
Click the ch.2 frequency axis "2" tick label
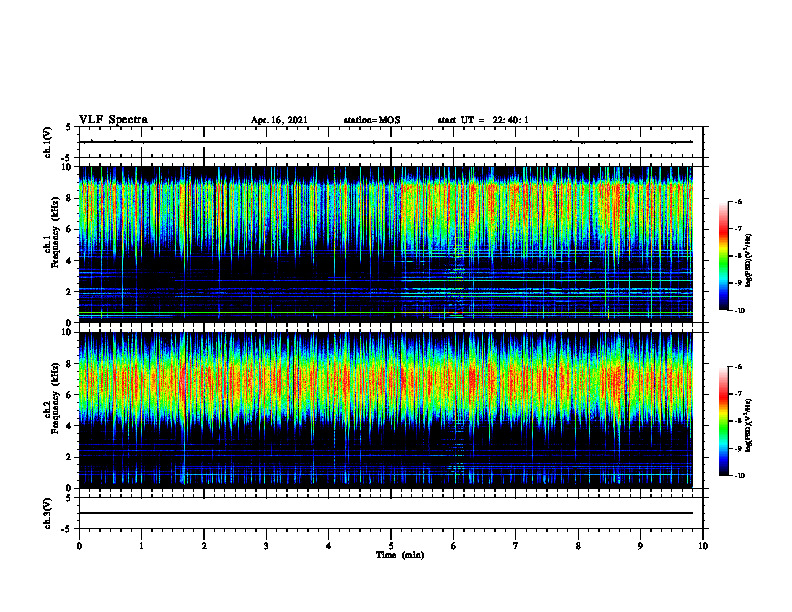[69, 457]
